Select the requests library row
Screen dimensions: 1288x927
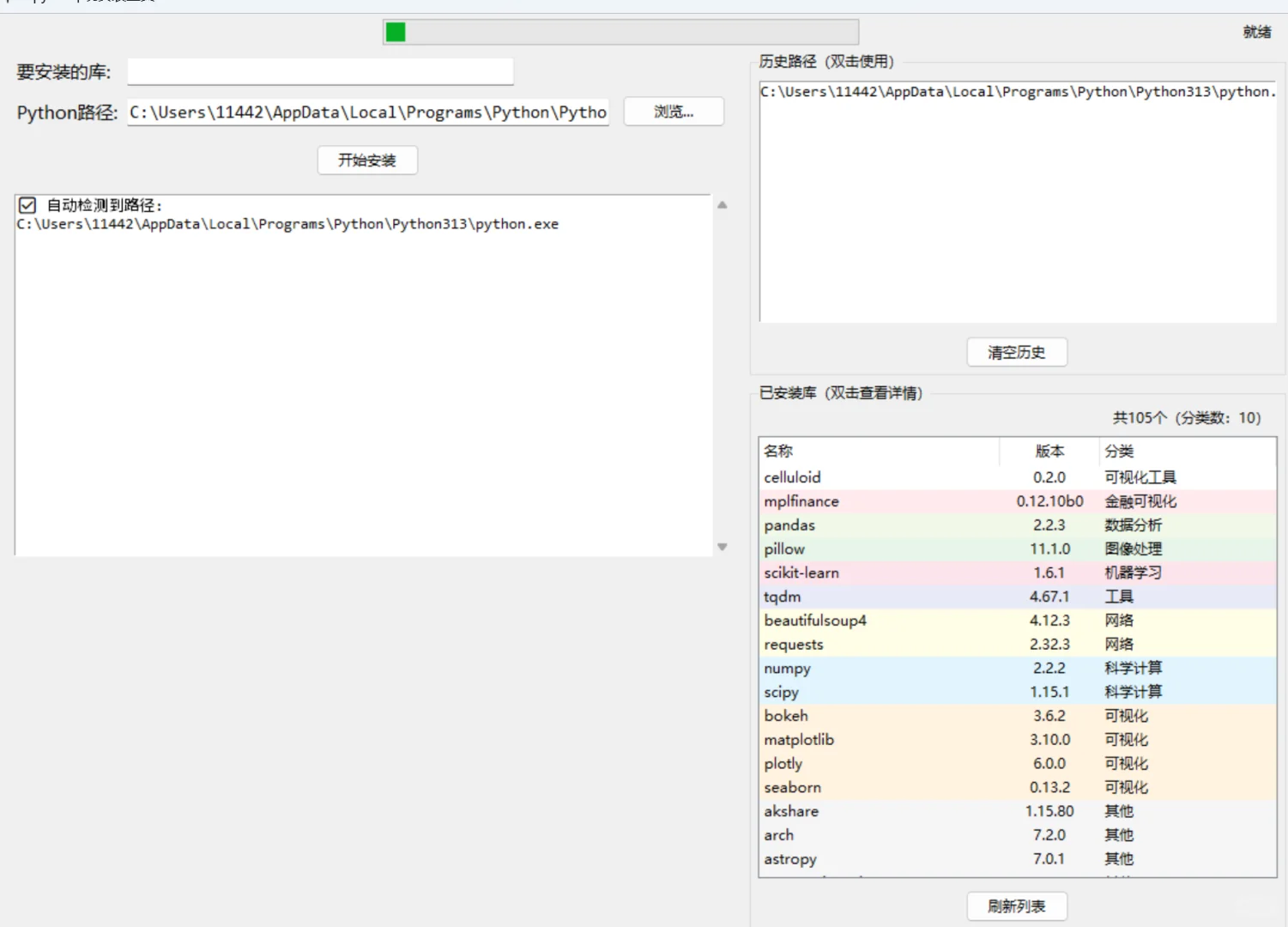click(1018, 645)
